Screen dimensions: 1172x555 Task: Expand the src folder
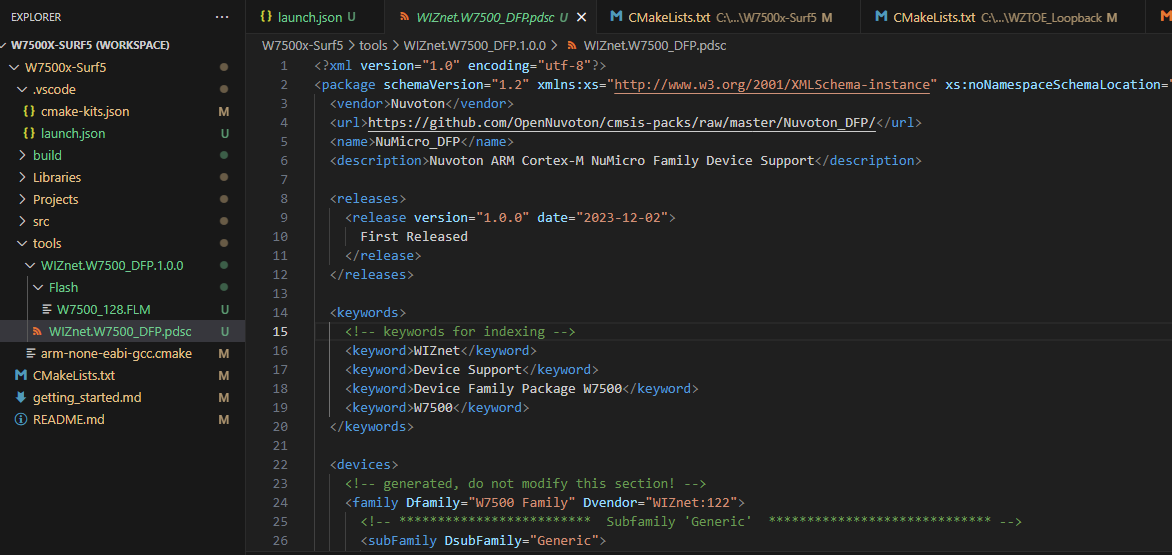click(x=22, y=222)
